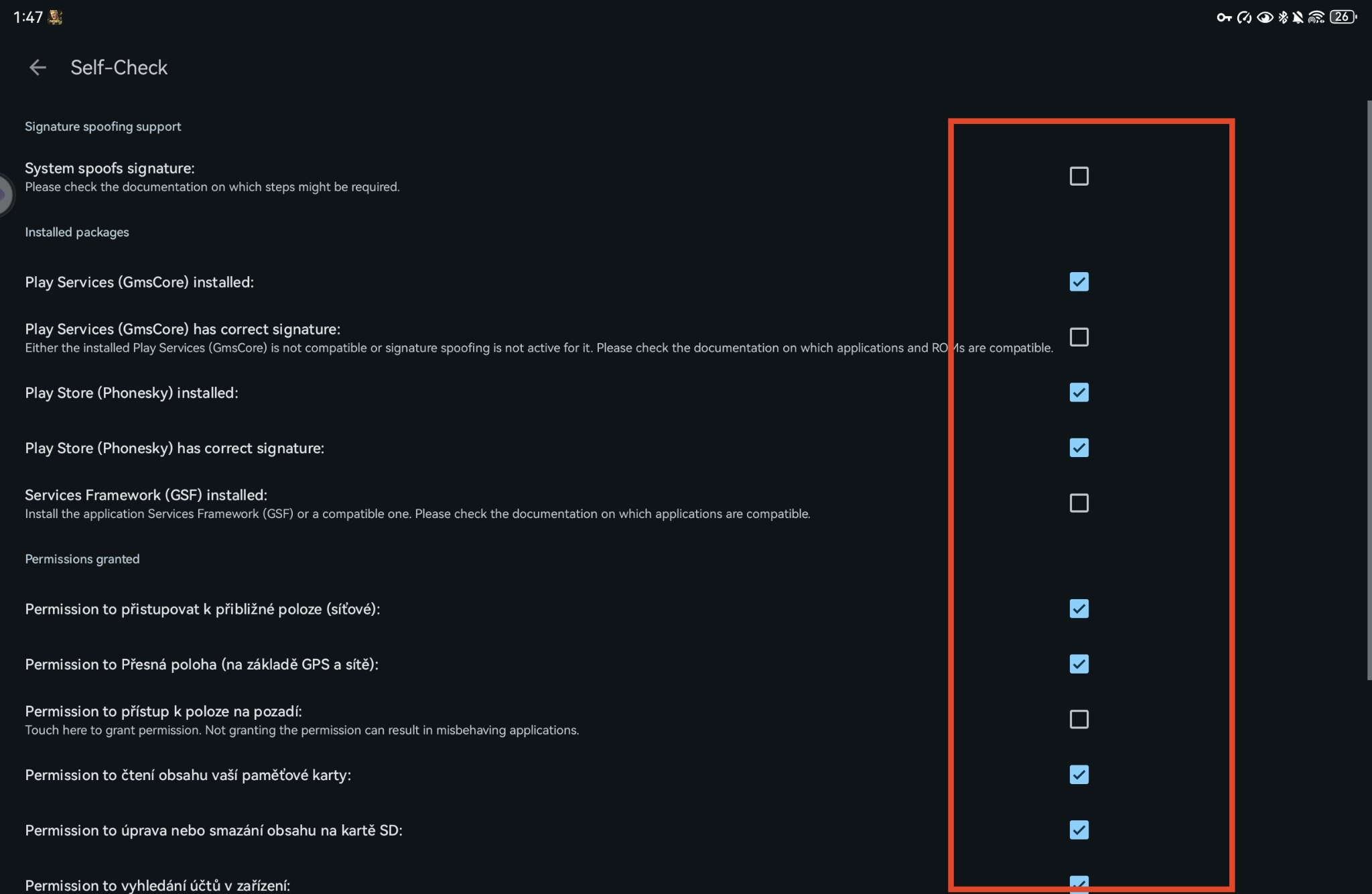Toggle Play Store (Phonesky) installed checkbox

click(1079, 392)
